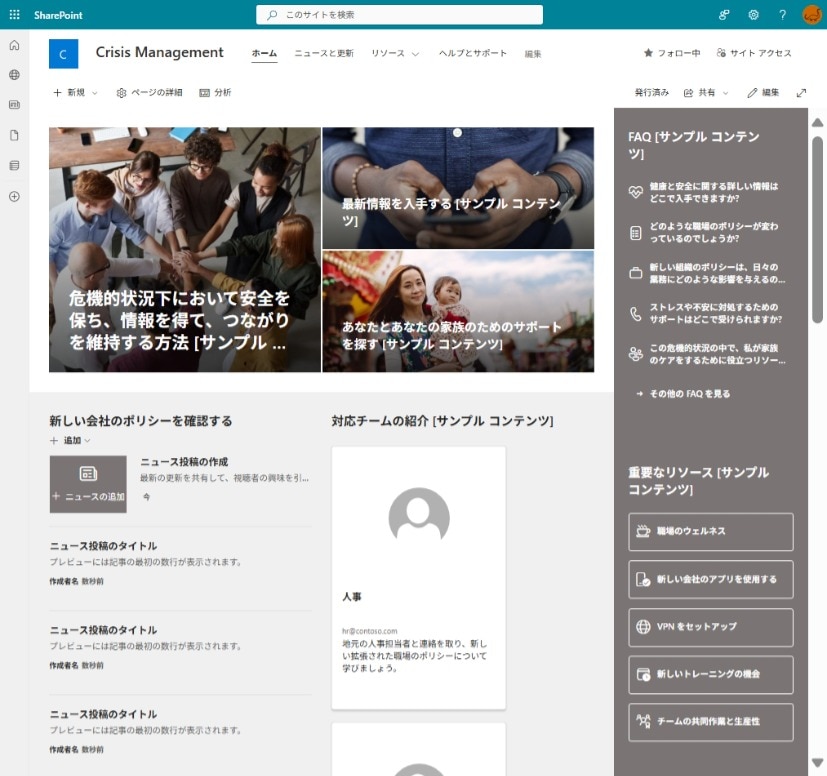The image size is (827, 776).
Task: Open the 人事 contact card
Action: click(x=418, y=578)
